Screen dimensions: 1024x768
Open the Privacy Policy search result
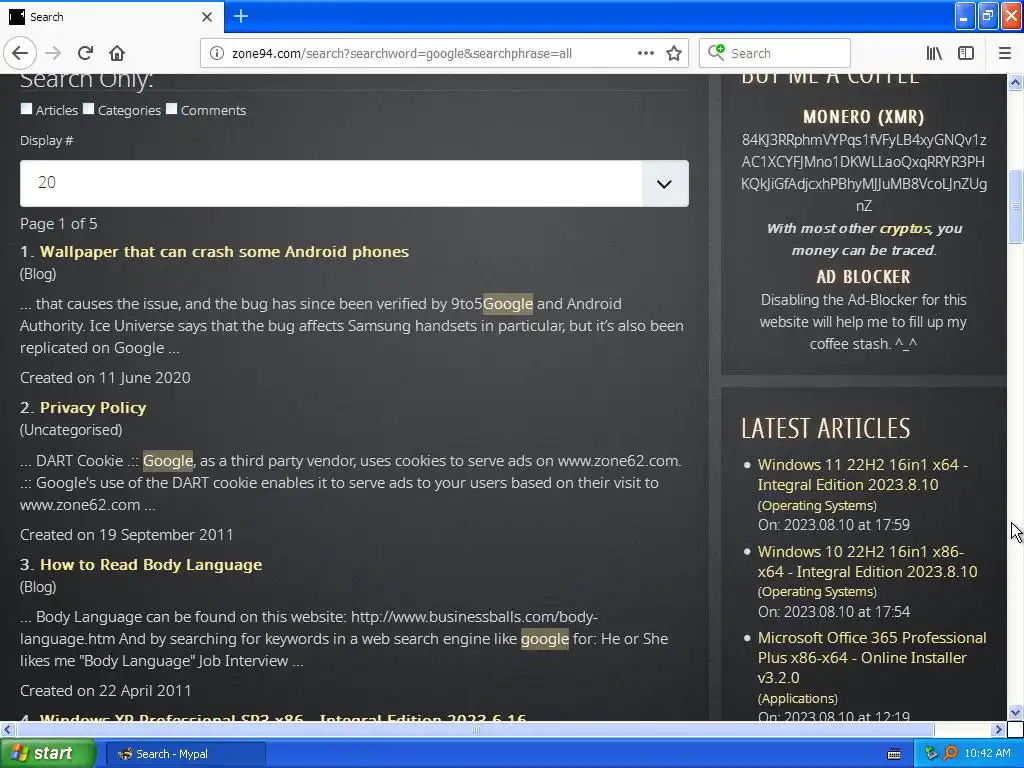point(93,408)
